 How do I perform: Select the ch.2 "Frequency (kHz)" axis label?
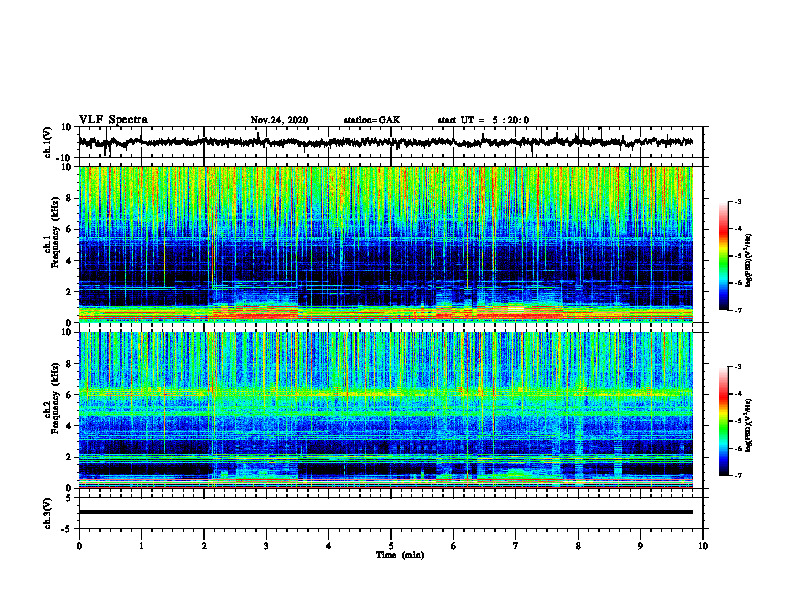(x=56, y=398)
